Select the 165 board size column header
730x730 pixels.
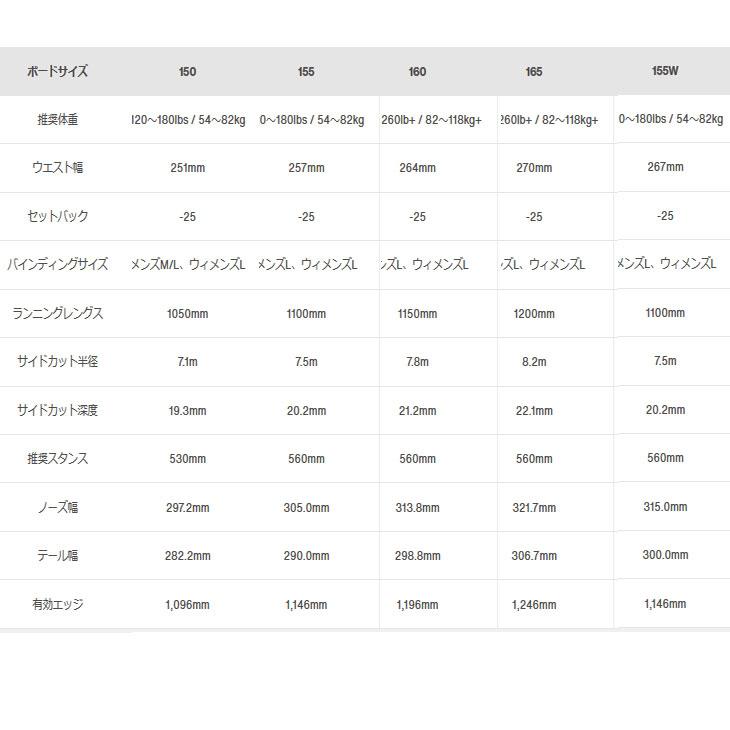coord(534,72)
